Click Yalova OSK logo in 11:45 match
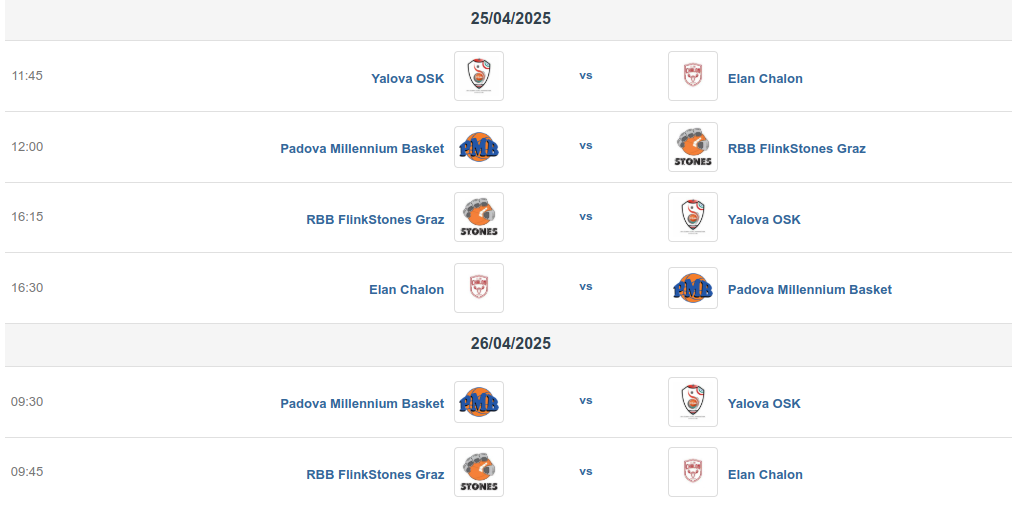This screenshot has height=512, width=1012. point(479,76)
